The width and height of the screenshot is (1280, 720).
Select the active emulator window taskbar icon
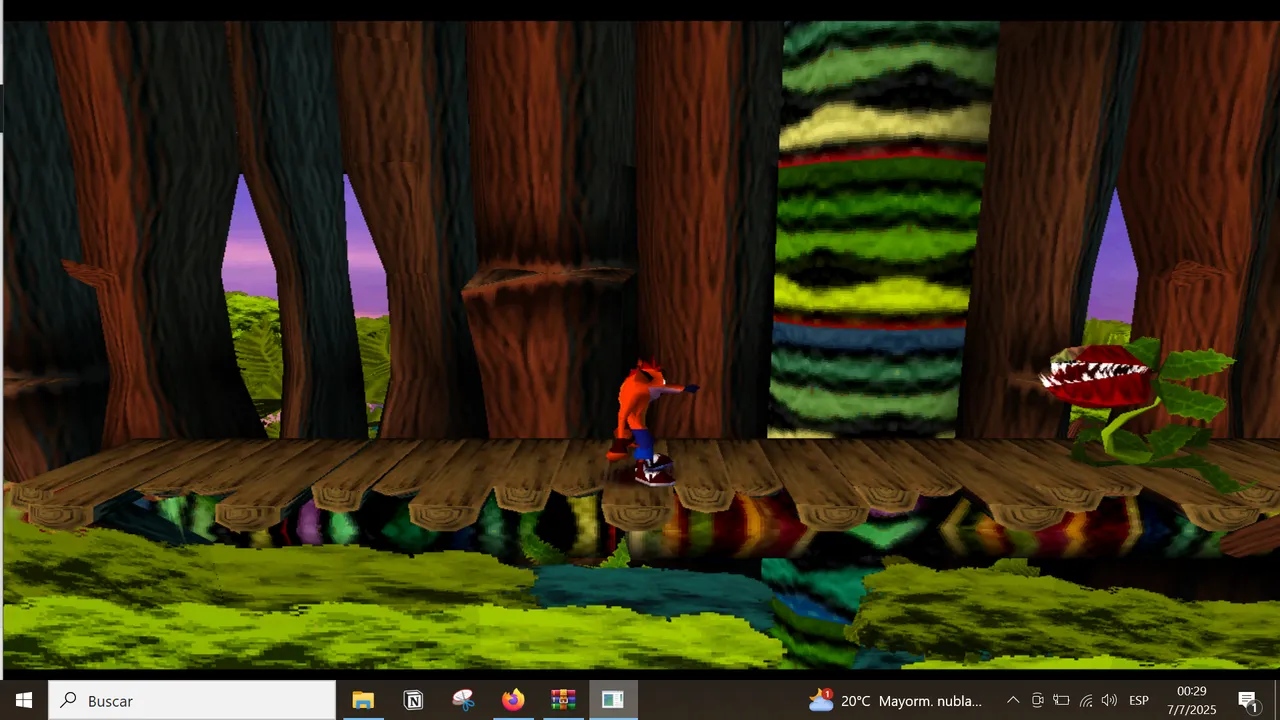(613, 700)
